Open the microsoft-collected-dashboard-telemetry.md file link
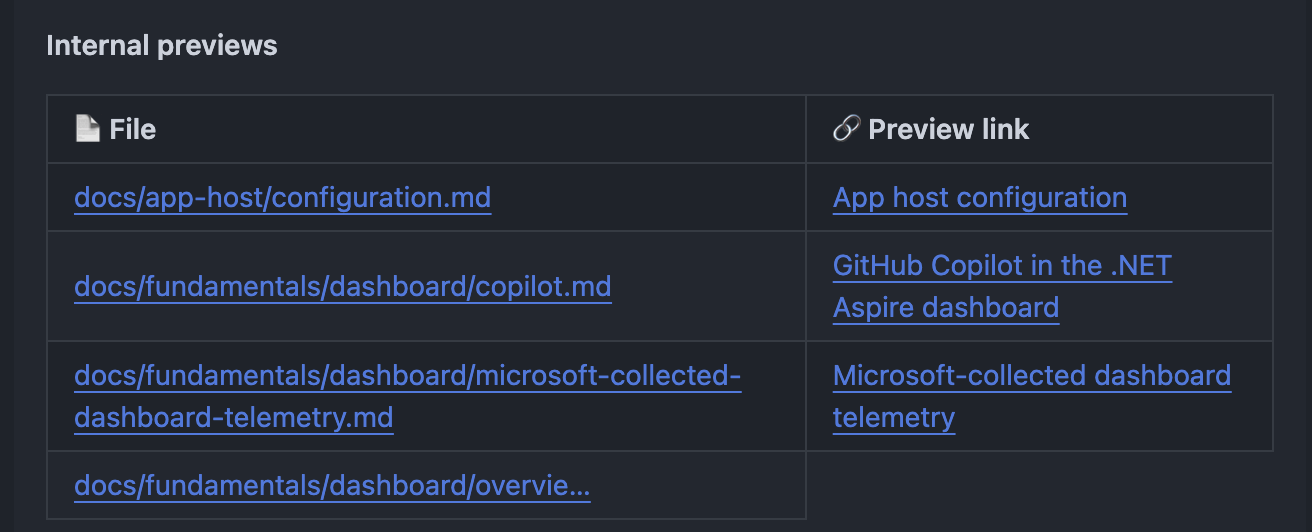Screen dimensions: 1312x532 [x=408, y=397]
